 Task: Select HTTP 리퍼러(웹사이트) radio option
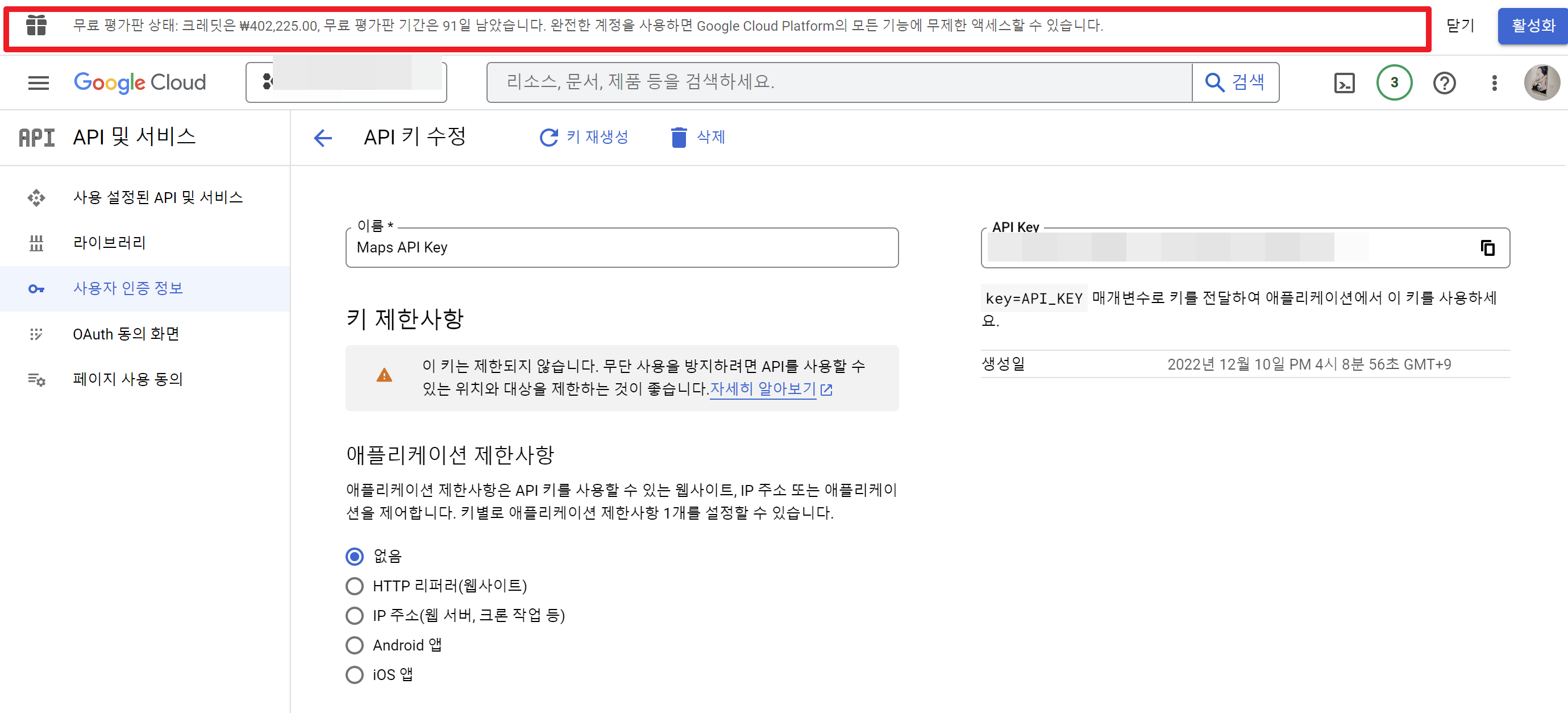point(354,586)
